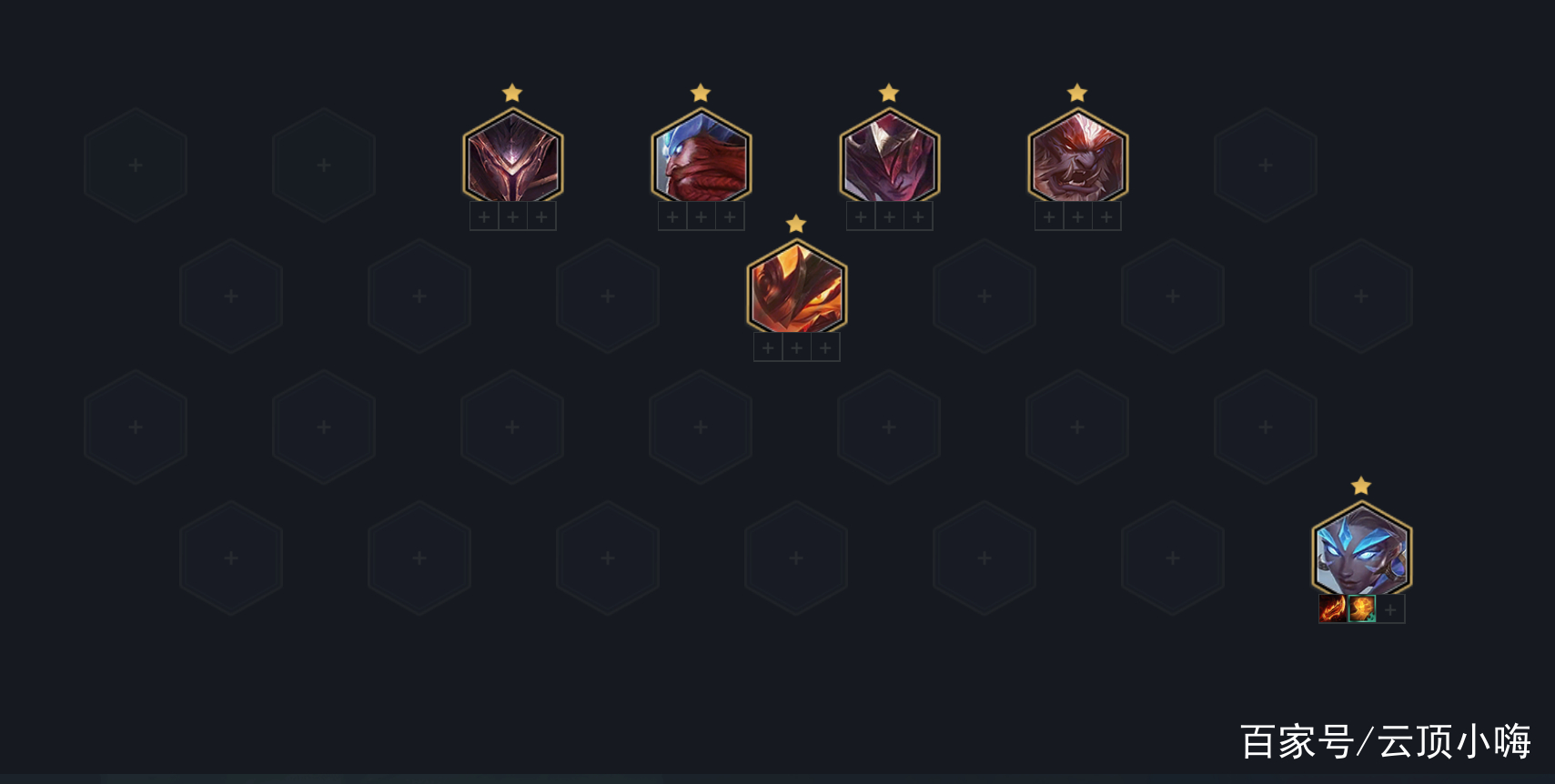This screenshot has height=784, width=1555.
Task: Click the golden fist item with green border
Action: point(1362,609)
